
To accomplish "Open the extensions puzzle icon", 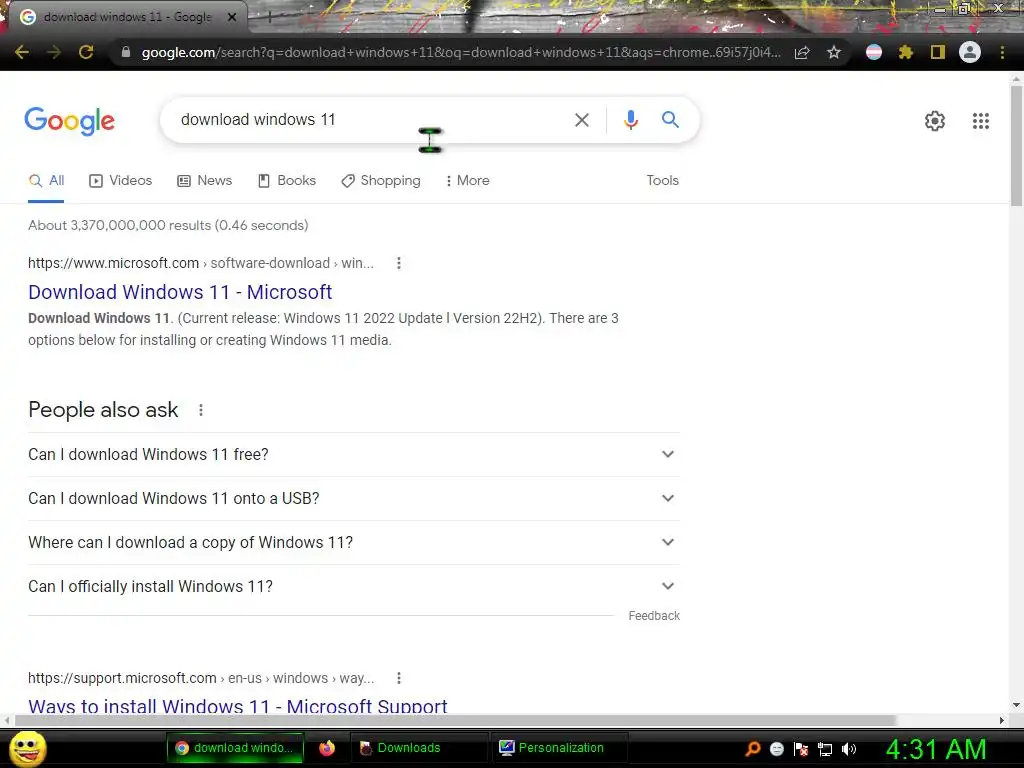I will click(905, 52).
